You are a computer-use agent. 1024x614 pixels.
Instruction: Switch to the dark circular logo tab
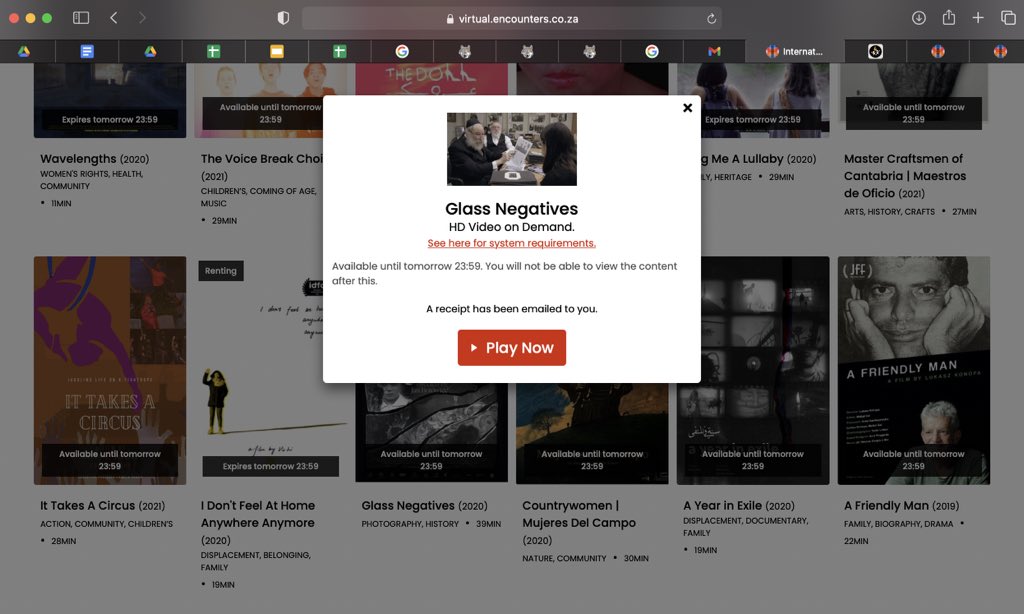tap(875, 51)
